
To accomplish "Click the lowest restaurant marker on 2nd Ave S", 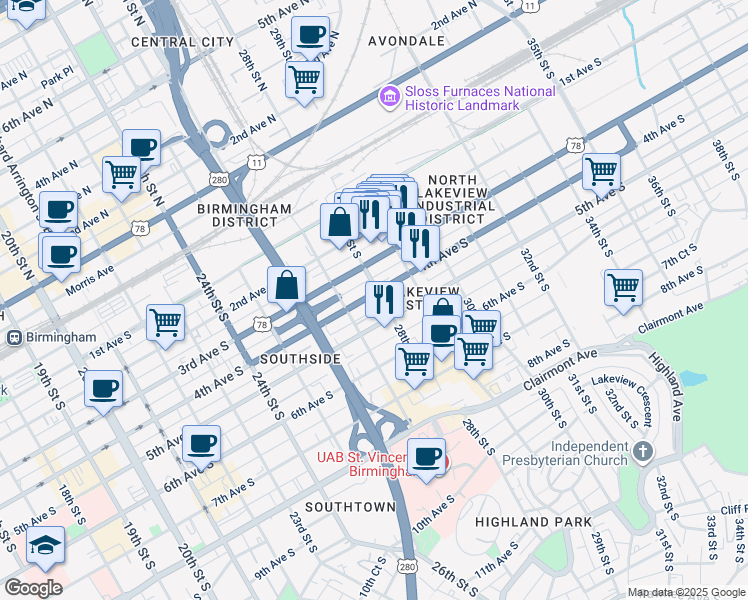I will (x=420, y=245).
